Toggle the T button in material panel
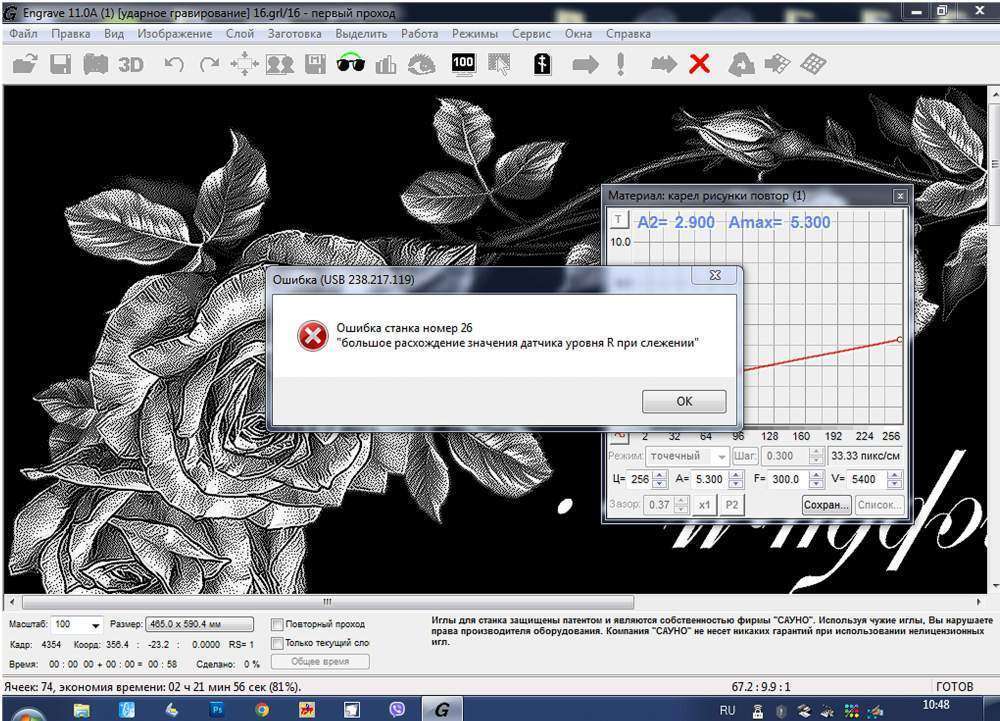The height and width of the screenshot is (721, 1000). [x=619, y=220]
